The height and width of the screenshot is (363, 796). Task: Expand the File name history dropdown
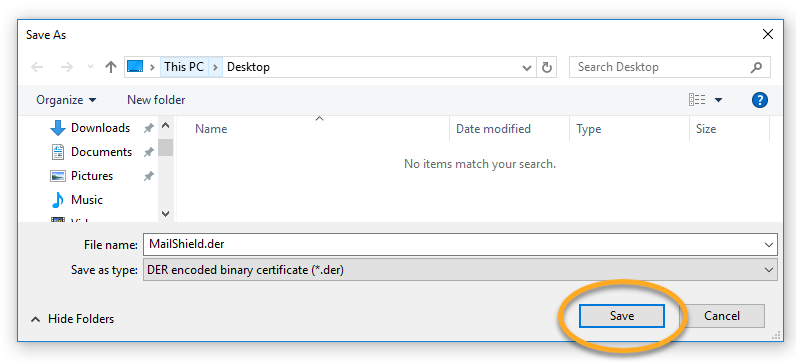pyautogui.click(x=769, y=245)
